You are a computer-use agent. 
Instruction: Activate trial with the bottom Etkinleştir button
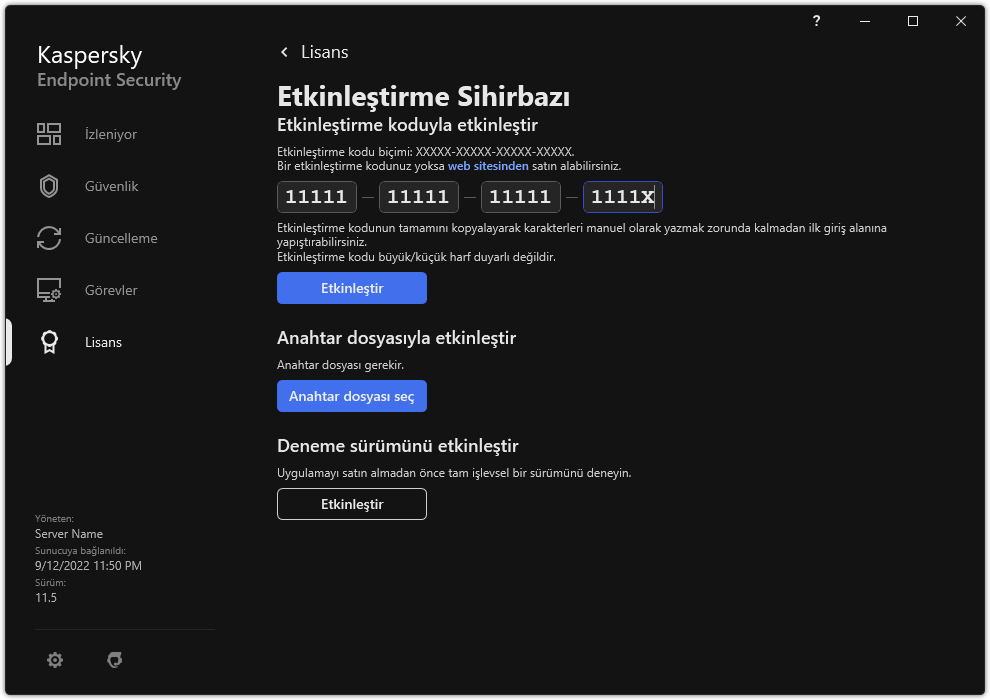(351, 504)
